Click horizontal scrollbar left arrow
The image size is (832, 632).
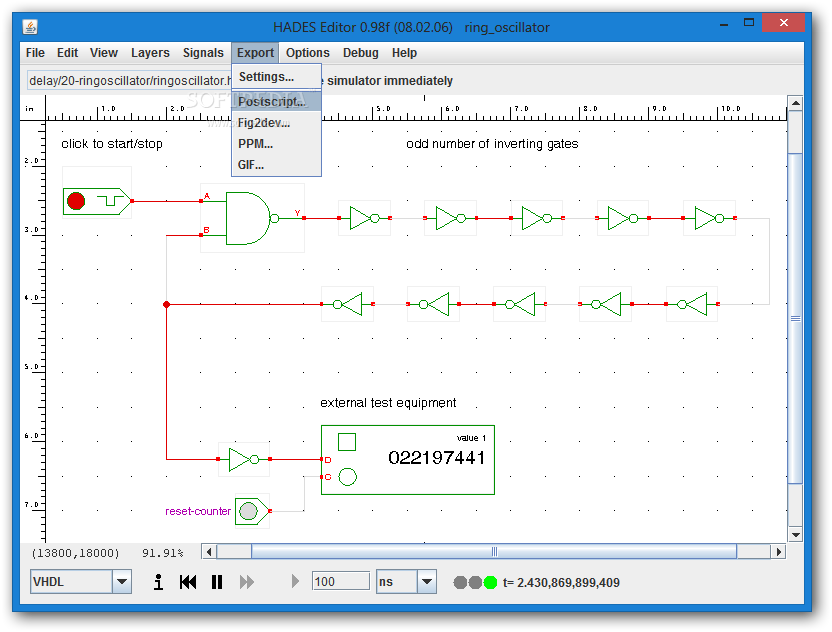[x=209, y=552]
